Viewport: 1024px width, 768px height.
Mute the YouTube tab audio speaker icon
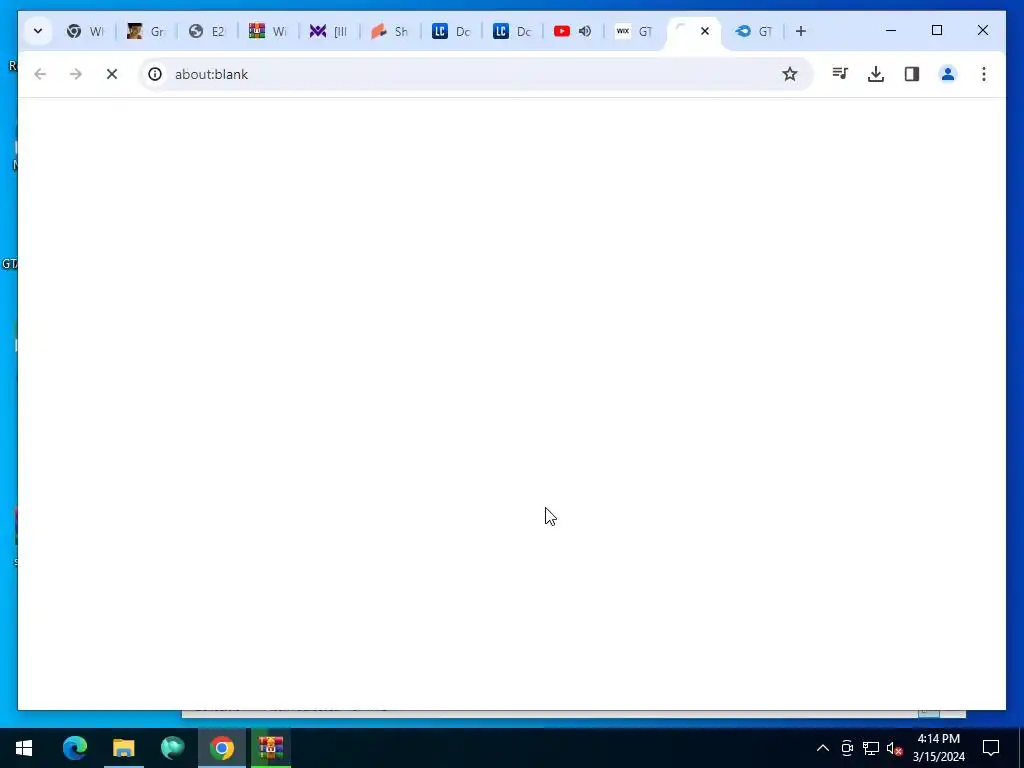(x=584, y=31)
